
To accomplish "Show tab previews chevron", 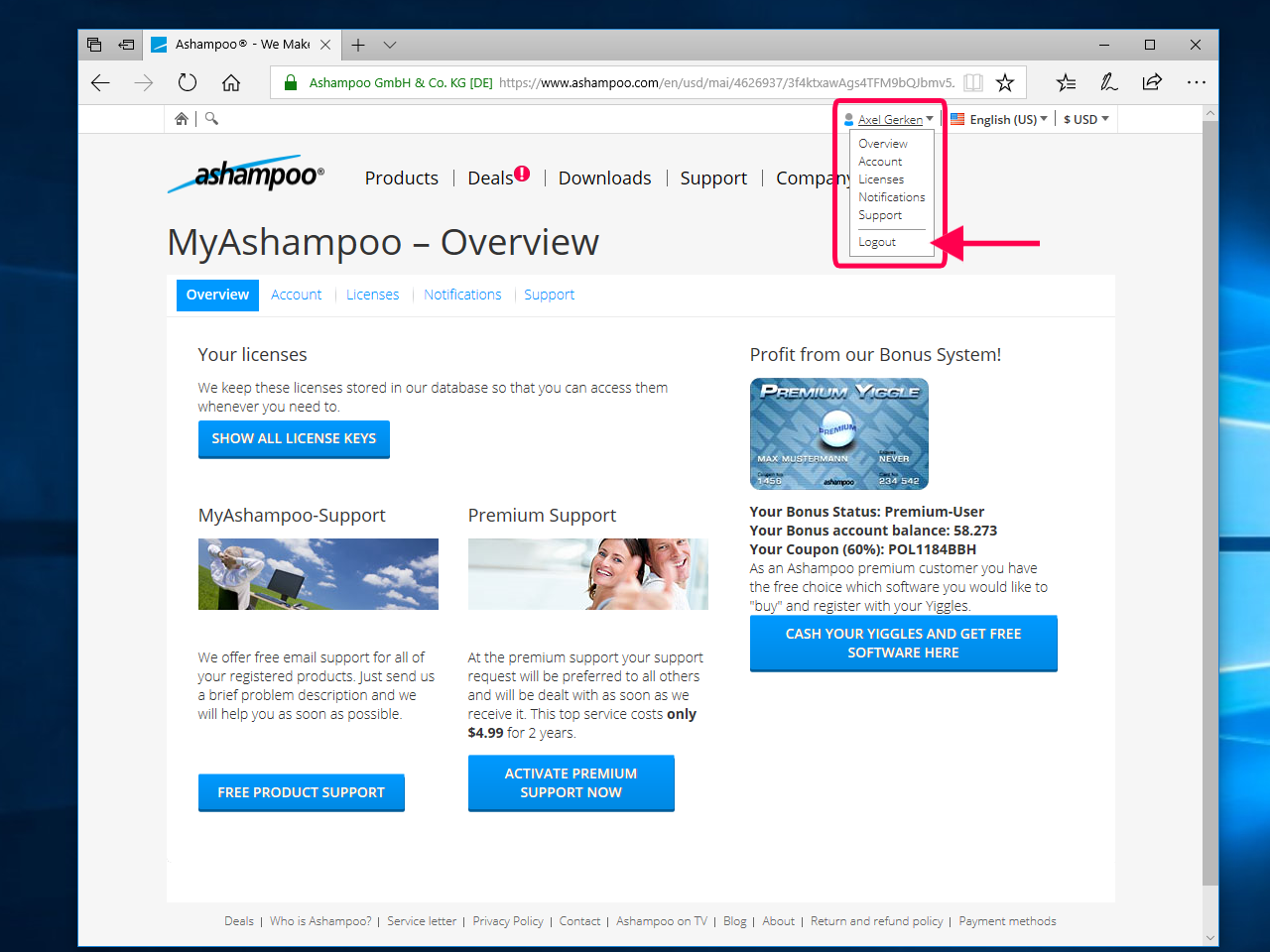I will [x=390, y=45].
